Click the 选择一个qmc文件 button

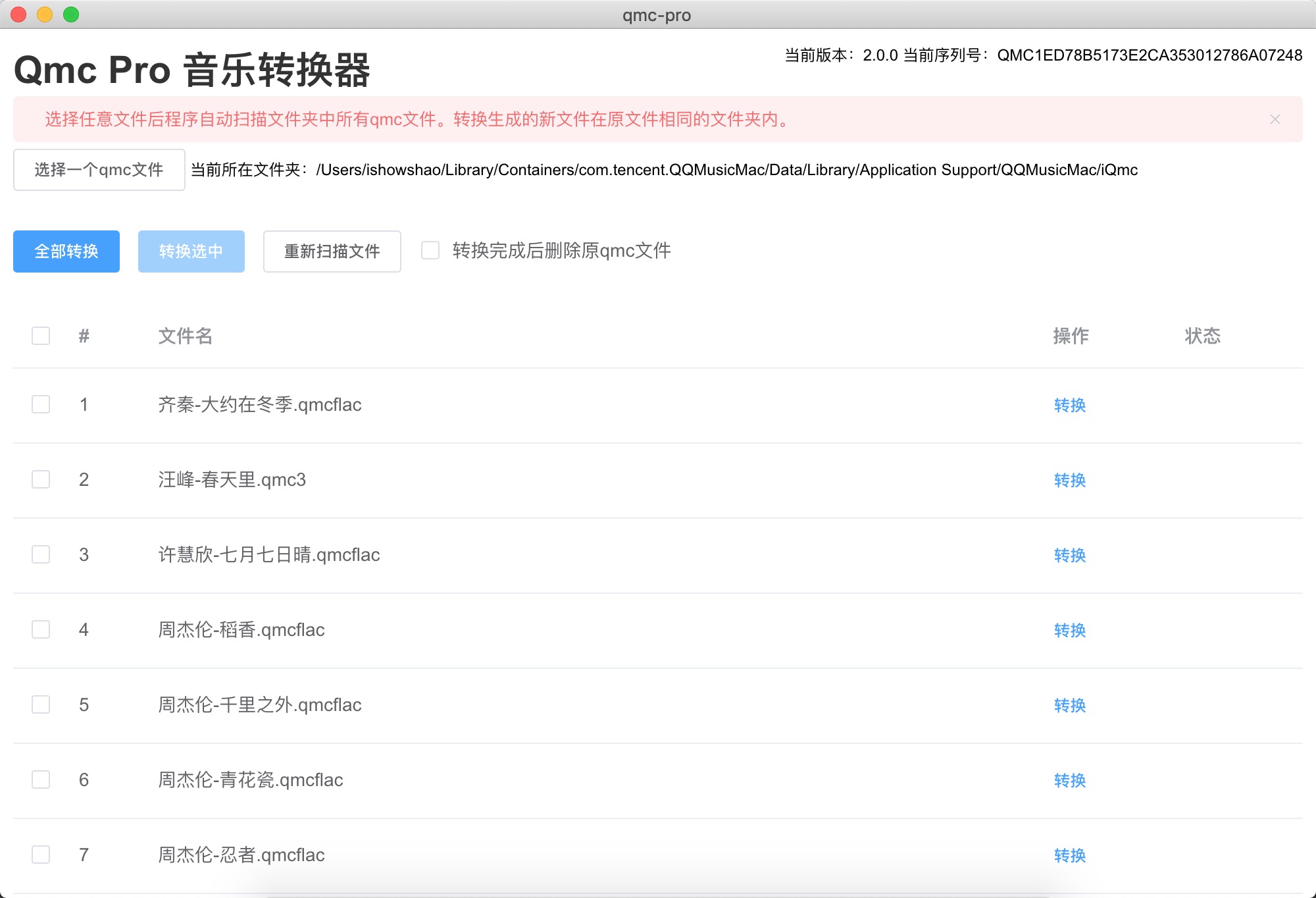[x=99, y=170]
